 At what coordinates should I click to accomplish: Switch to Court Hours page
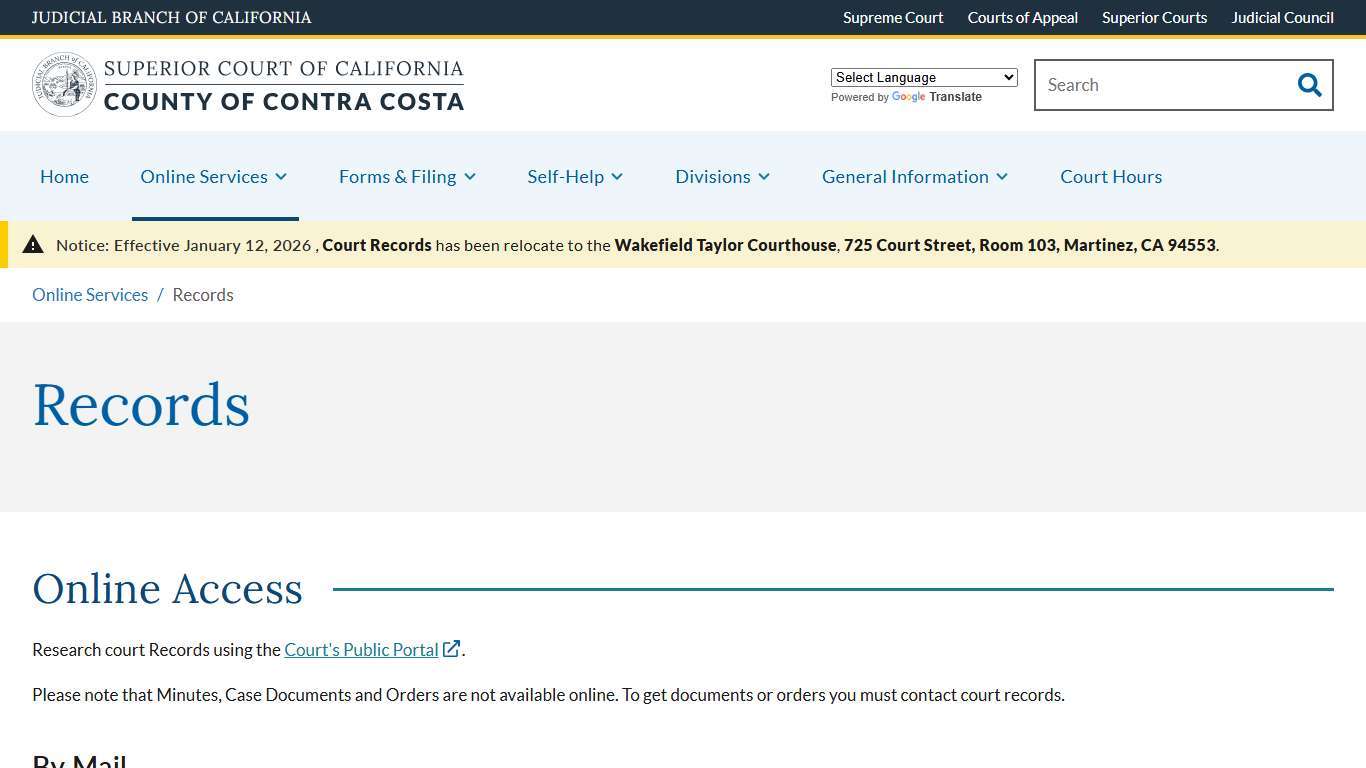click(1110, 176)
